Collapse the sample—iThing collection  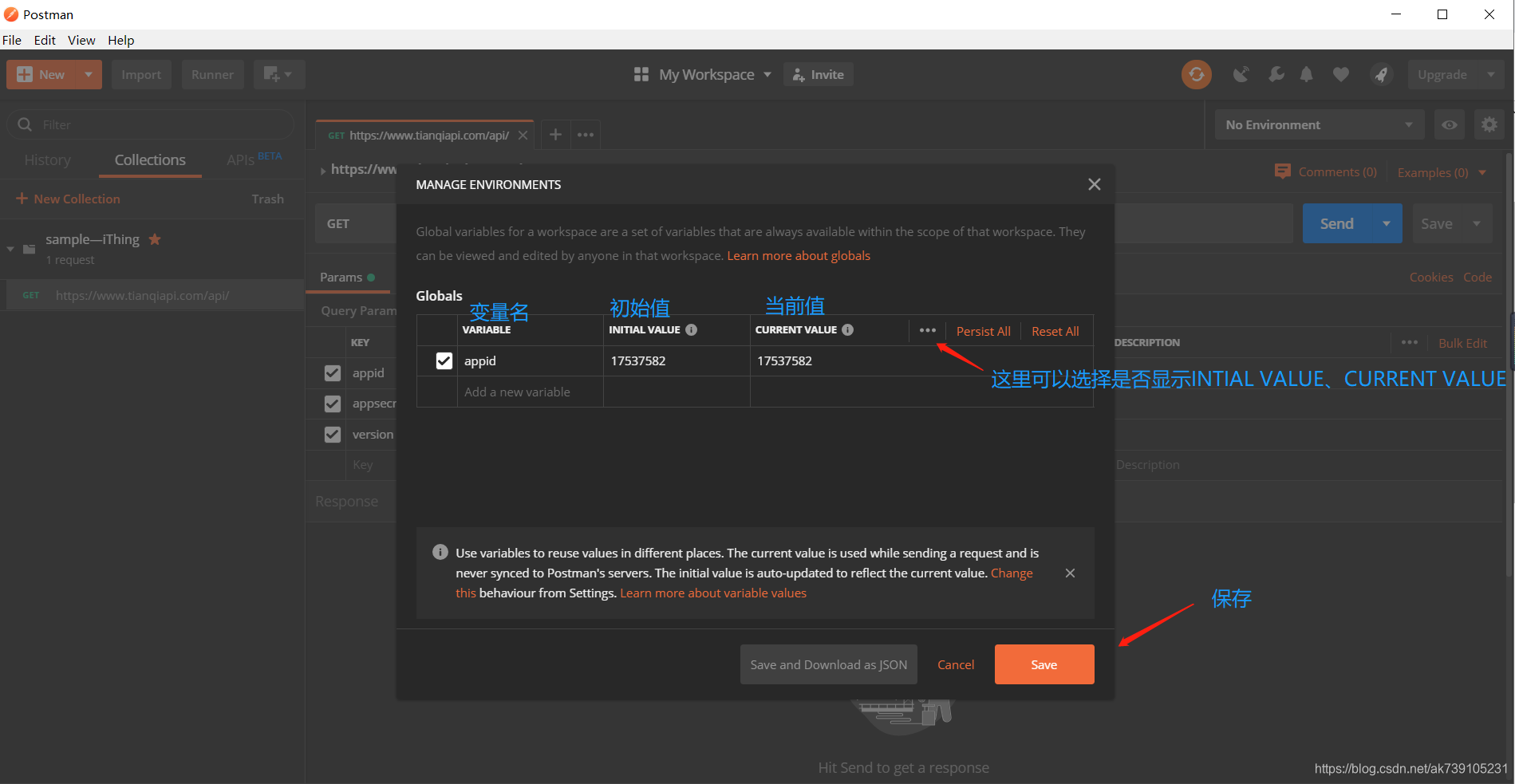pos(10,250)
